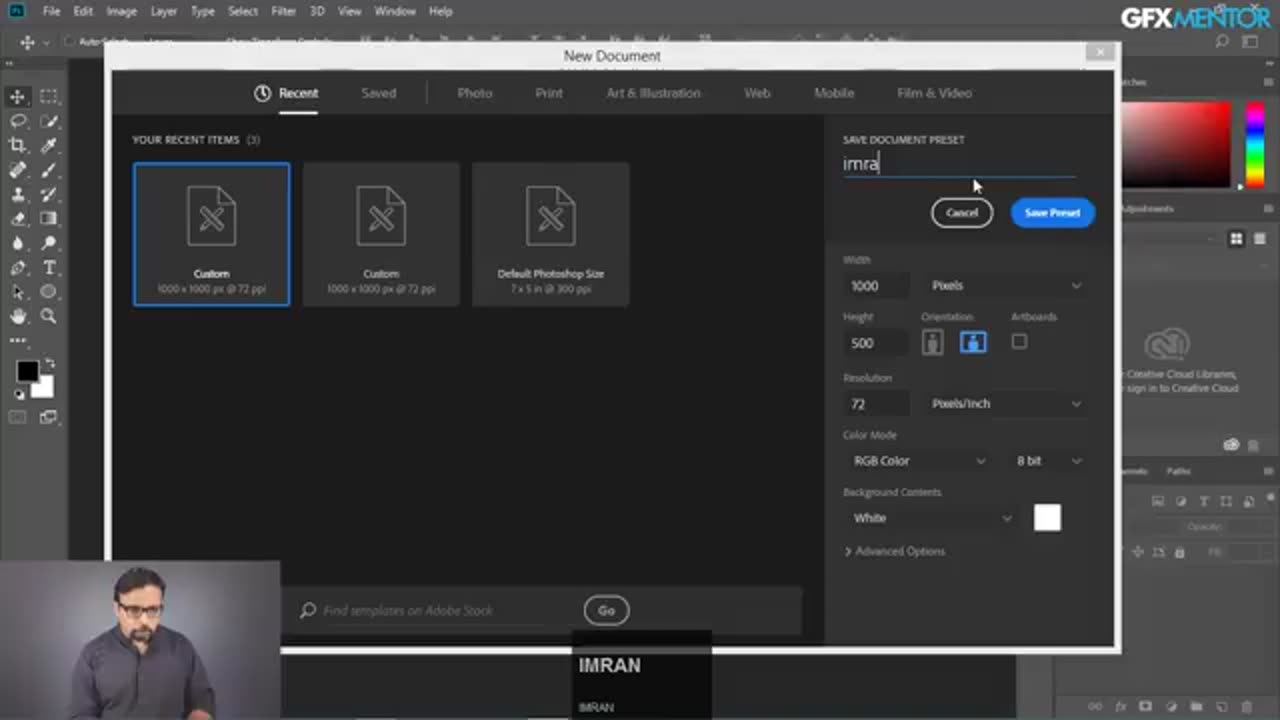Swap foreground and background colors
The image size is (1280, 720).
(x=50, y=363)
